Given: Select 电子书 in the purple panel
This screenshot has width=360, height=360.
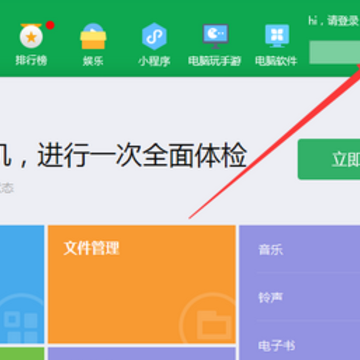Looking at the screenshot, I should coord(277,346).
